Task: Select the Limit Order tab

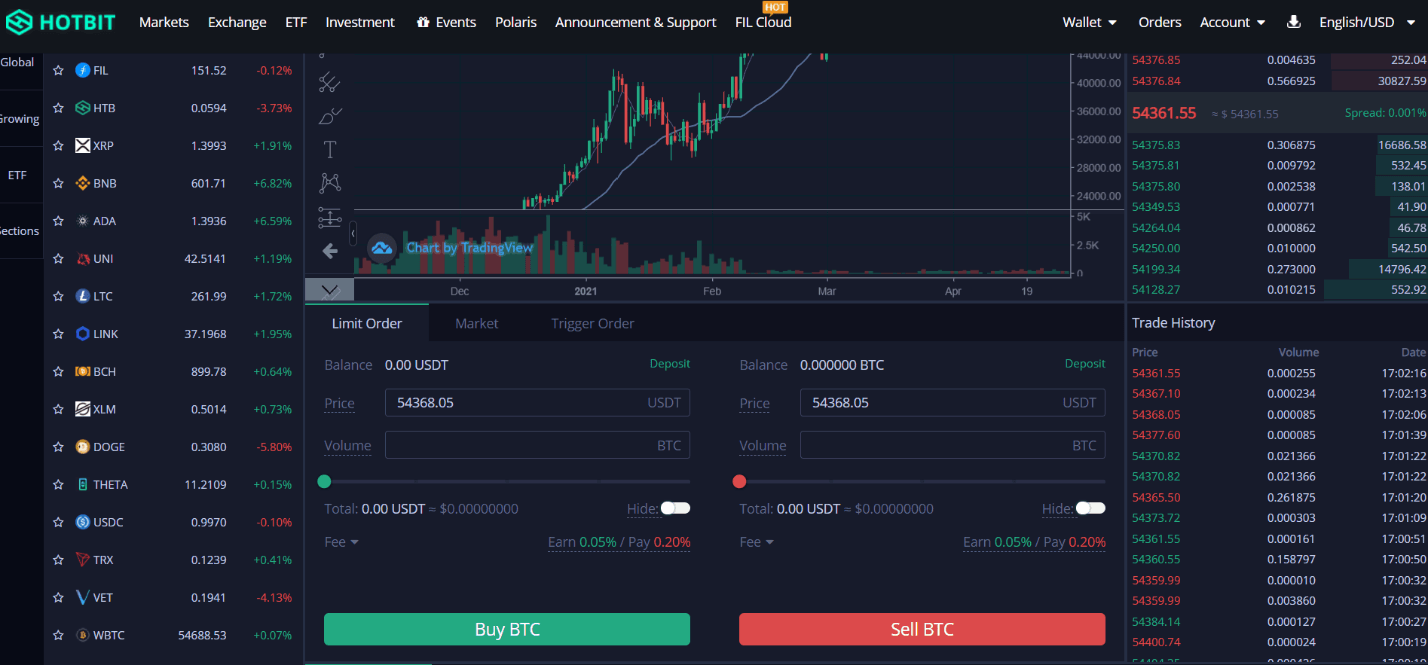Action: [367, 323]
